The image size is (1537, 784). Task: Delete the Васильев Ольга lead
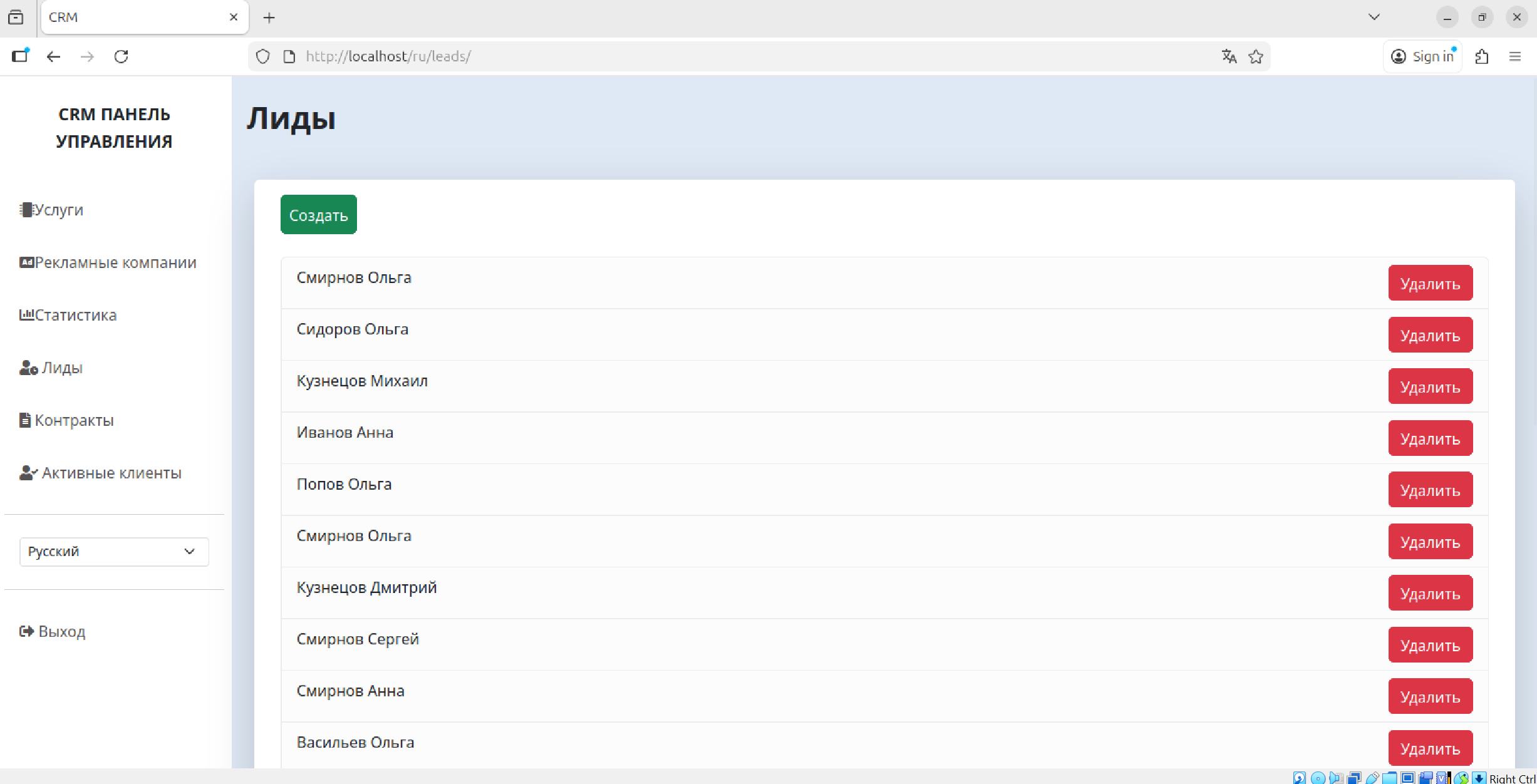coord(1430,748)
